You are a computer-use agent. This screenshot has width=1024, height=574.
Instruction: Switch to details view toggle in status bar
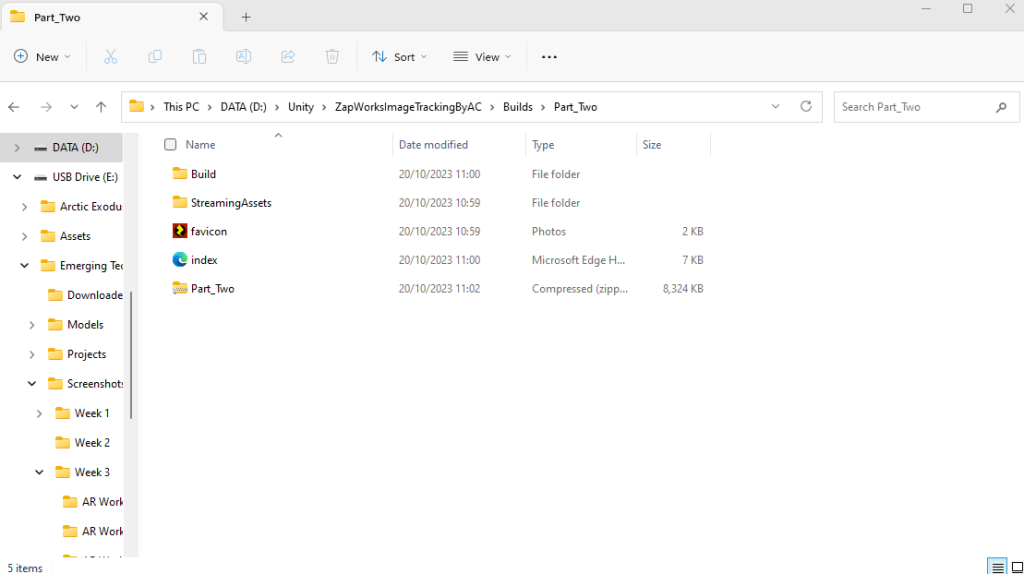pos(996,567)
